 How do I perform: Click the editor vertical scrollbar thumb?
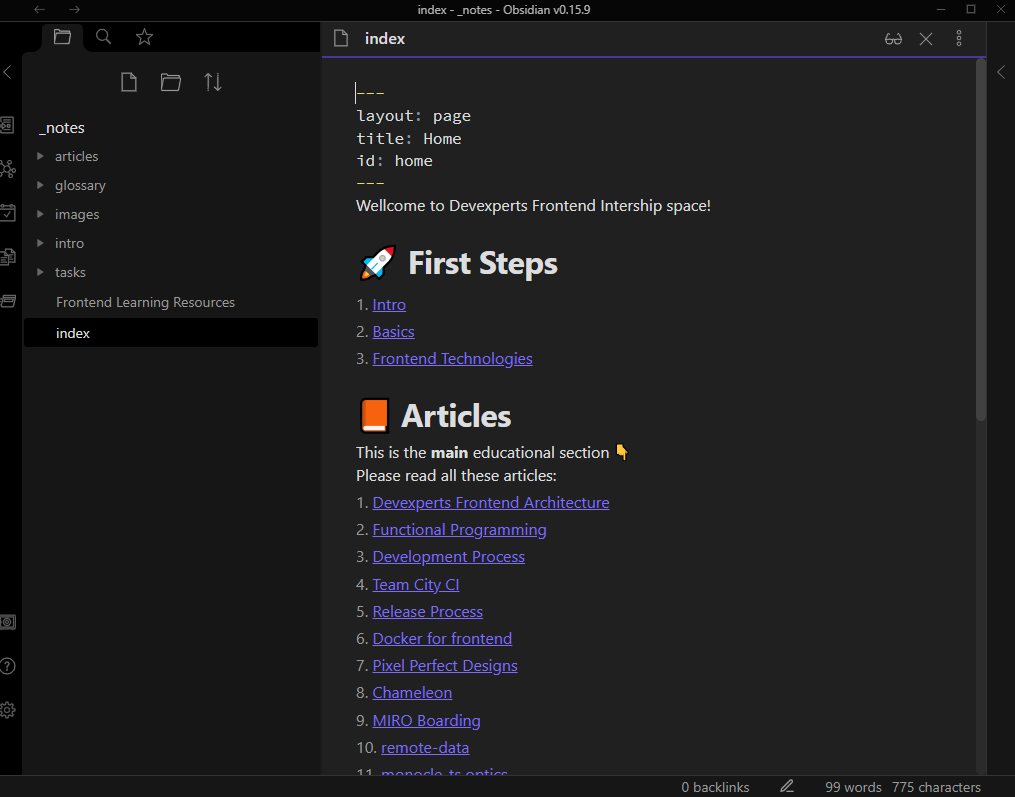click(981, 240)
